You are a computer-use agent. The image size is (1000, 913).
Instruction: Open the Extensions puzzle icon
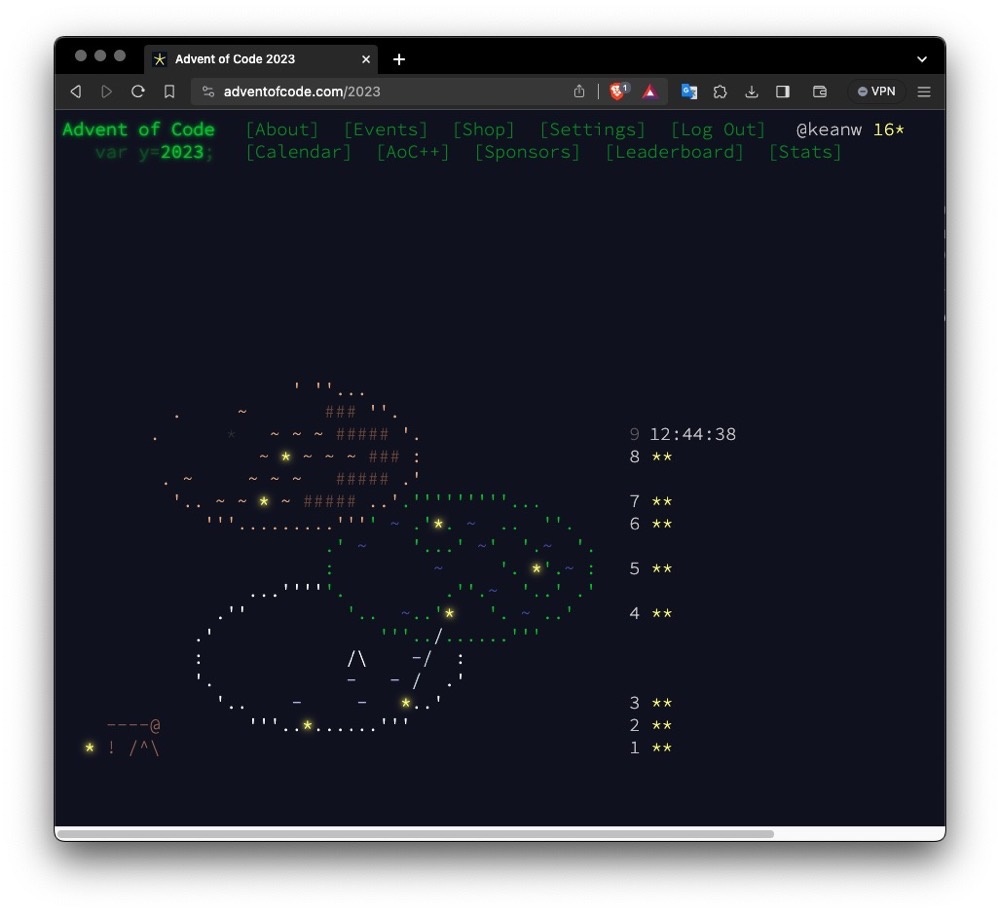coord(720,91)
